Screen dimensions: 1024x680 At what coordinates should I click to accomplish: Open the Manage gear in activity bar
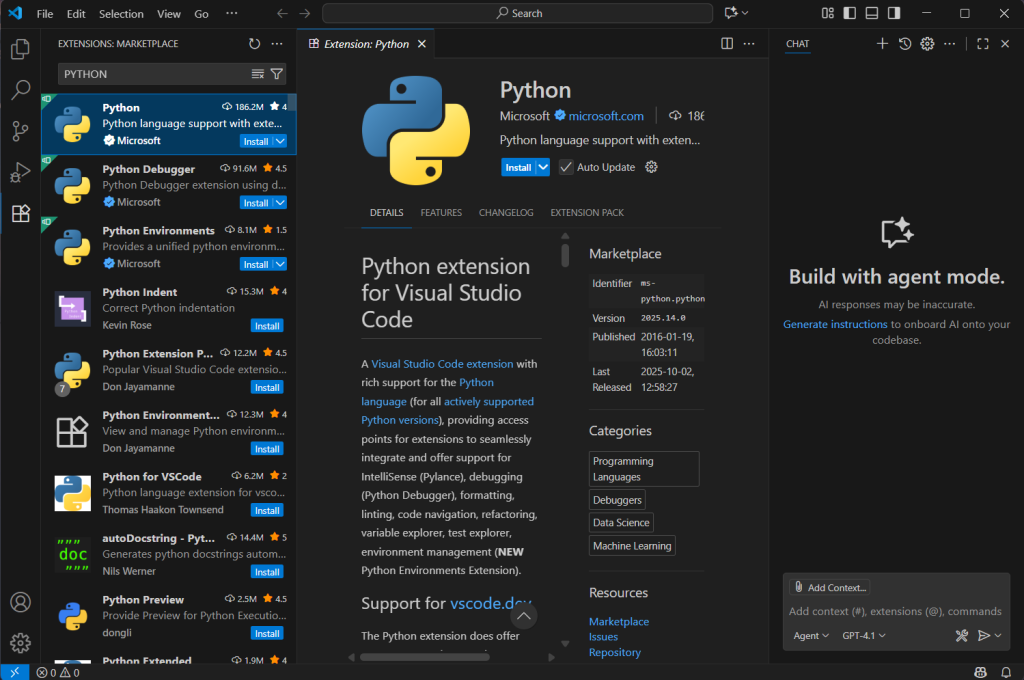click(x=20, y=643)
